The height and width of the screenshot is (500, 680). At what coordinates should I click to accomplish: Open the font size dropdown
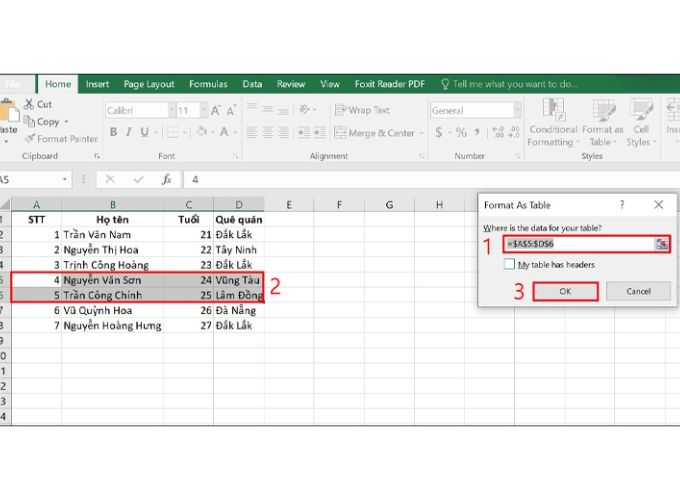pos(203,111)
